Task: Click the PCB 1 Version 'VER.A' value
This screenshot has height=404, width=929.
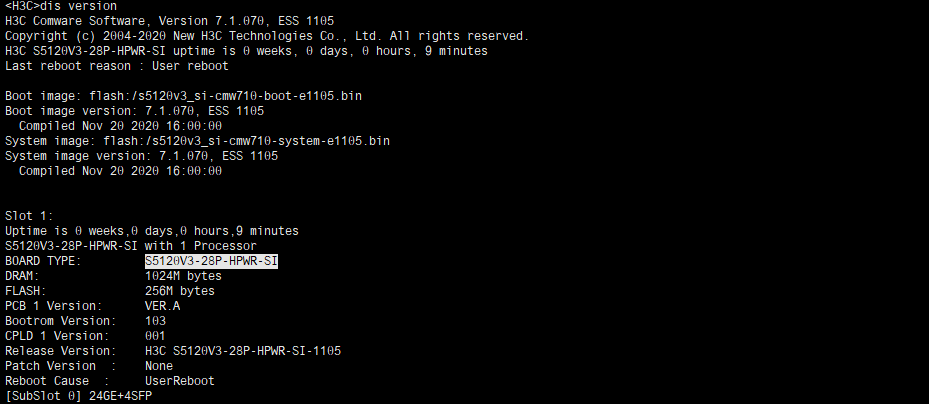Action: coord(162,306)
